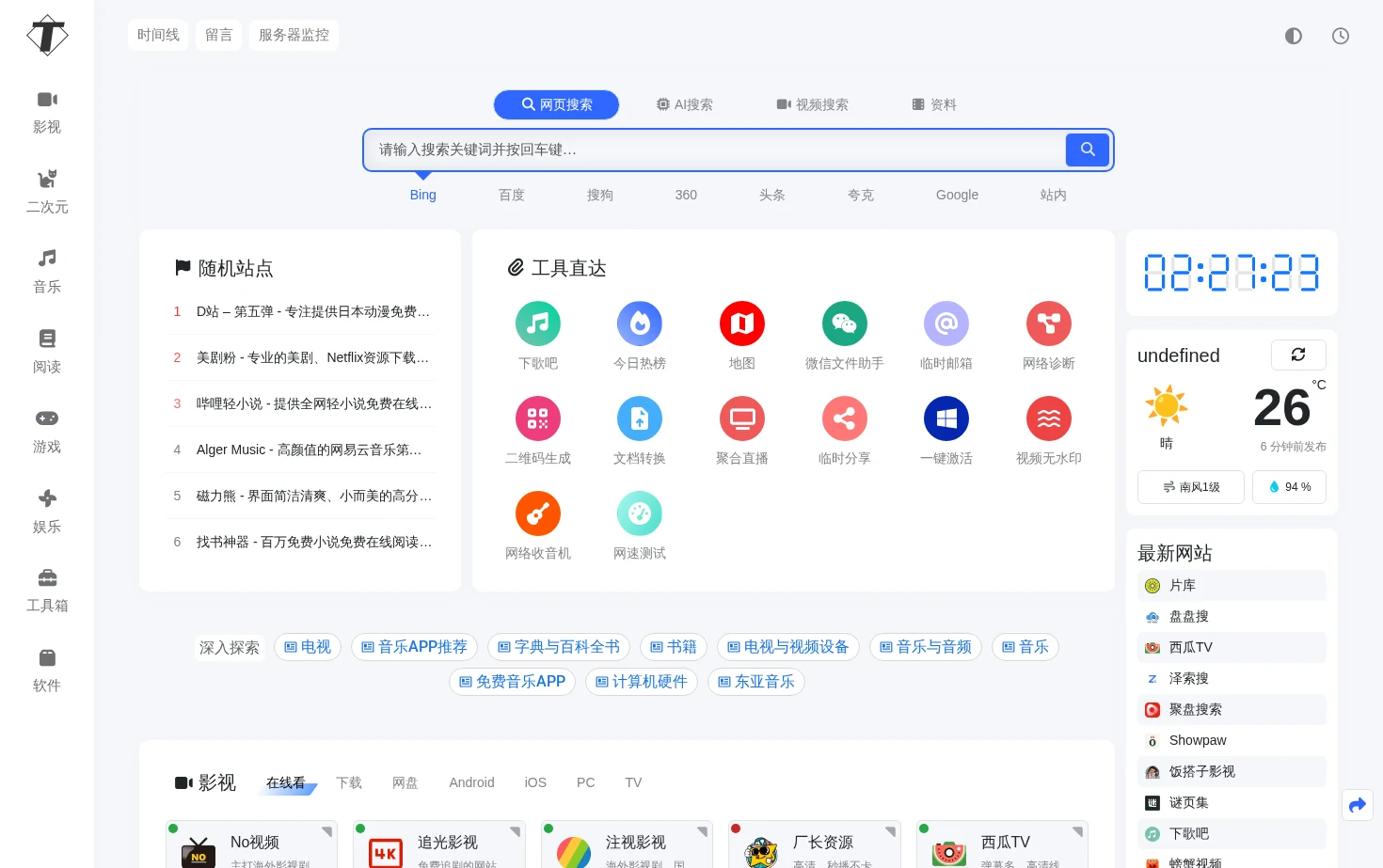Open the 东亚音乐 explore tag
Image resolution: width=1383 pixels, height=868 pixels.
[x=756, y=682]
